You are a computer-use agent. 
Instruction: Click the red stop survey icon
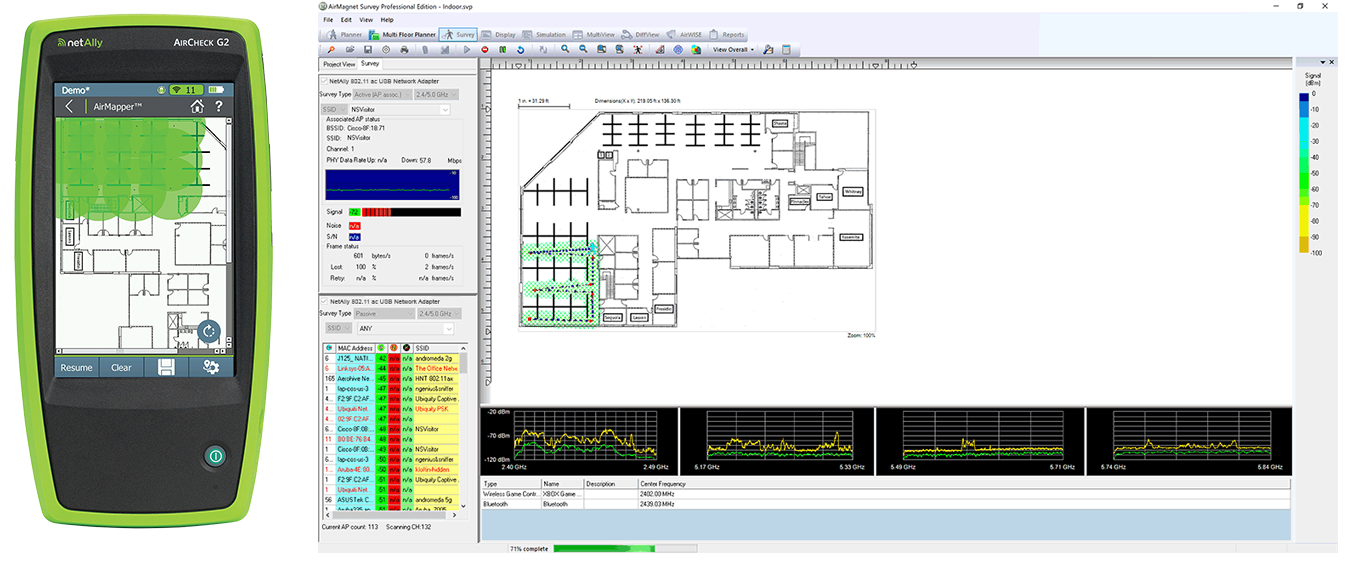point(485,49)
